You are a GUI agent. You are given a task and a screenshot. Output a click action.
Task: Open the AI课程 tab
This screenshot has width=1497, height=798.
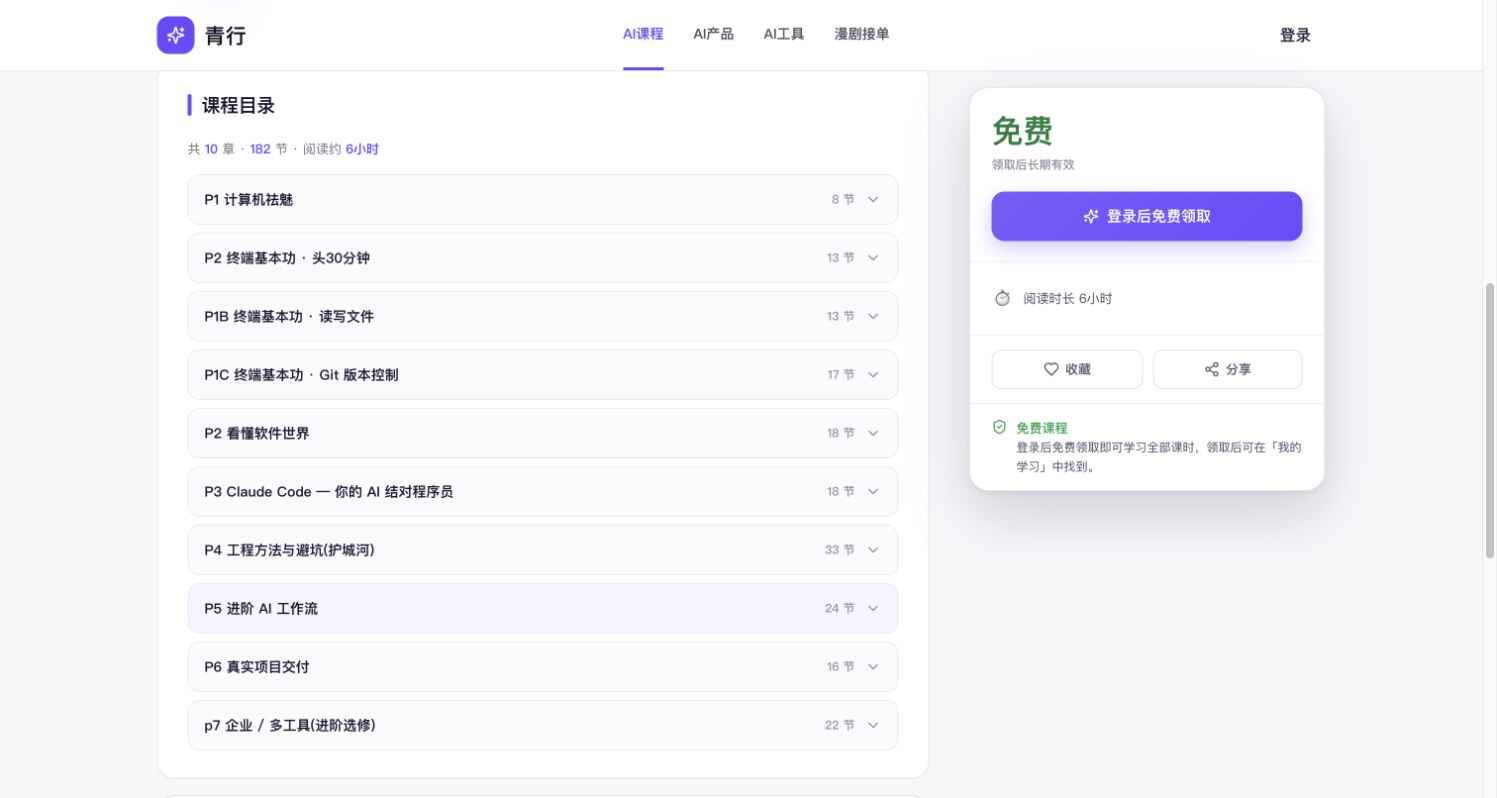[x=643, y=34]
